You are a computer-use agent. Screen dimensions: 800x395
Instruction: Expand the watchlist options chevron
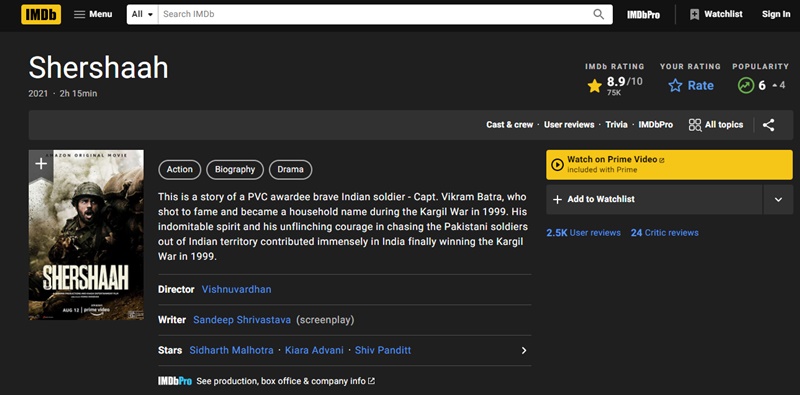[x=779, y=200]
